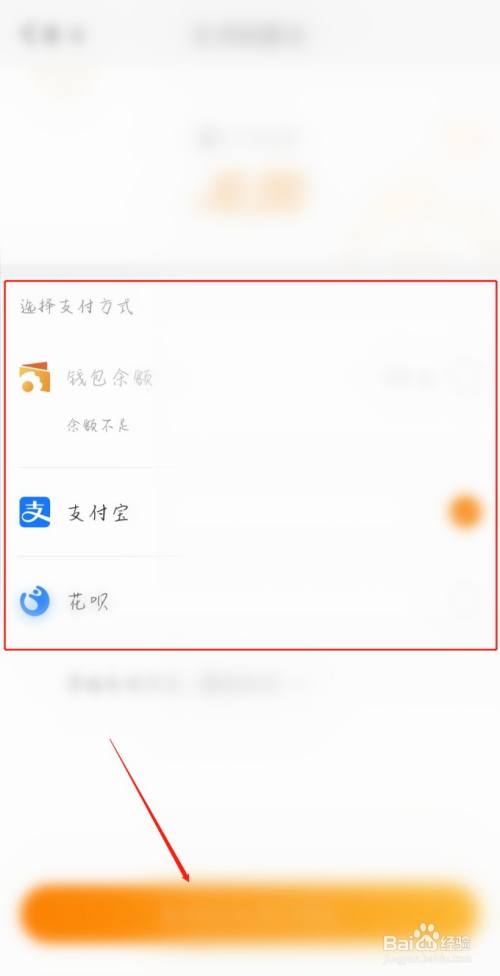Tap the left blurred orange tag button

[x=227, y=191]
